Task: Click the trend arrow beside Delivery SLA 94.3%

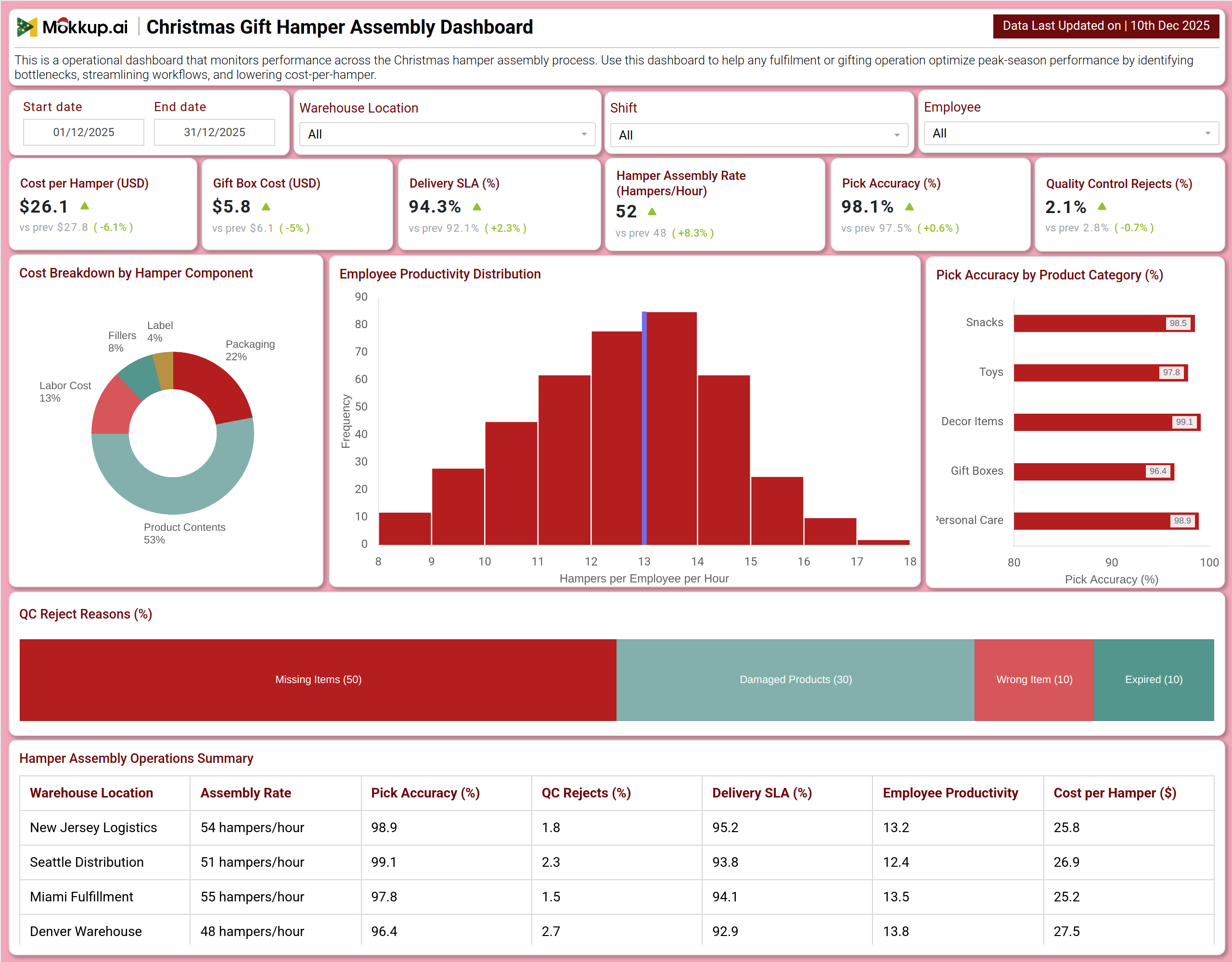Action: 476,207
